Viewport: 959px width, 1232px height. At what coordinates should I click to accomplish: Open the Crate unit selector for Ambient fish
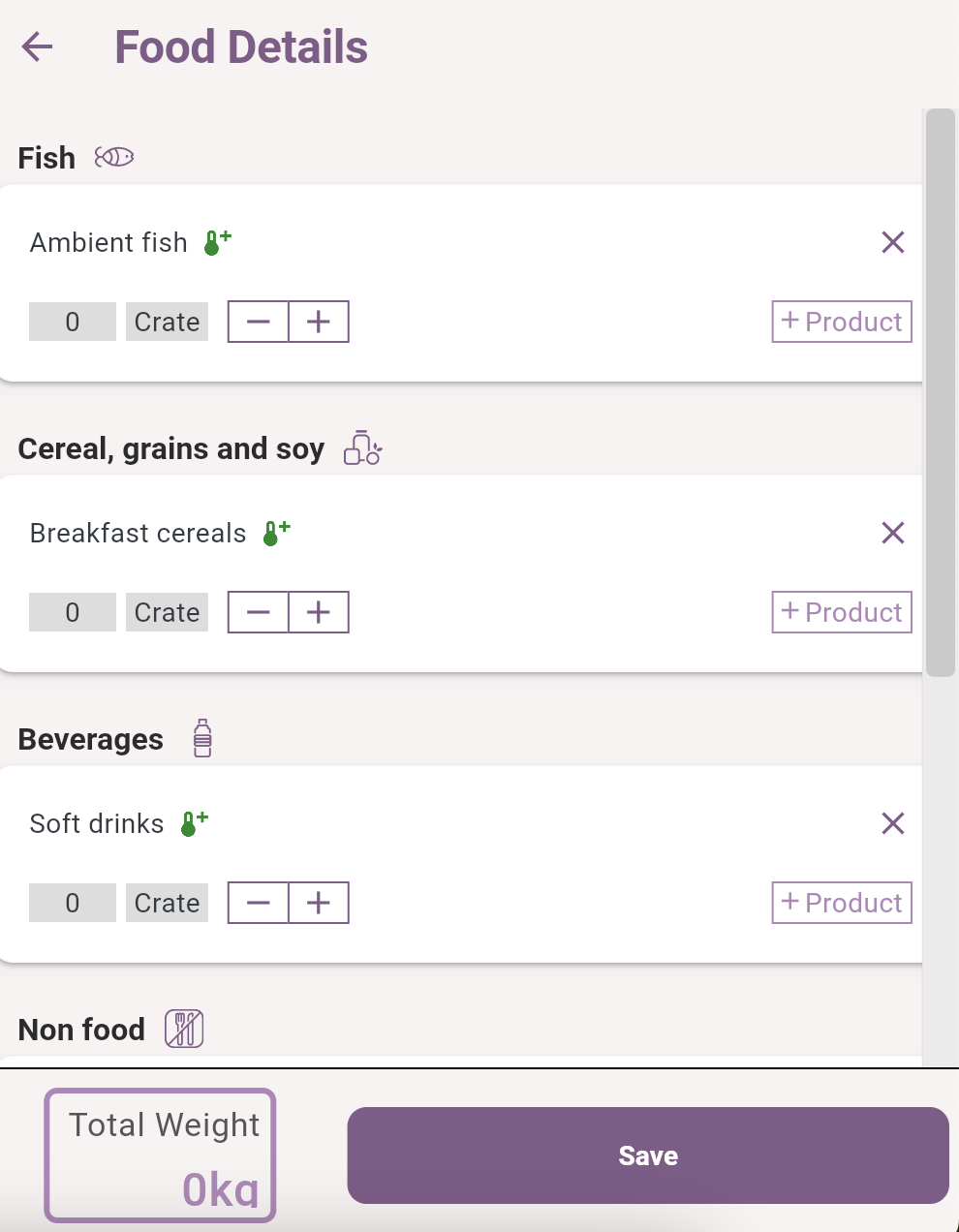[x=167, y=322]
